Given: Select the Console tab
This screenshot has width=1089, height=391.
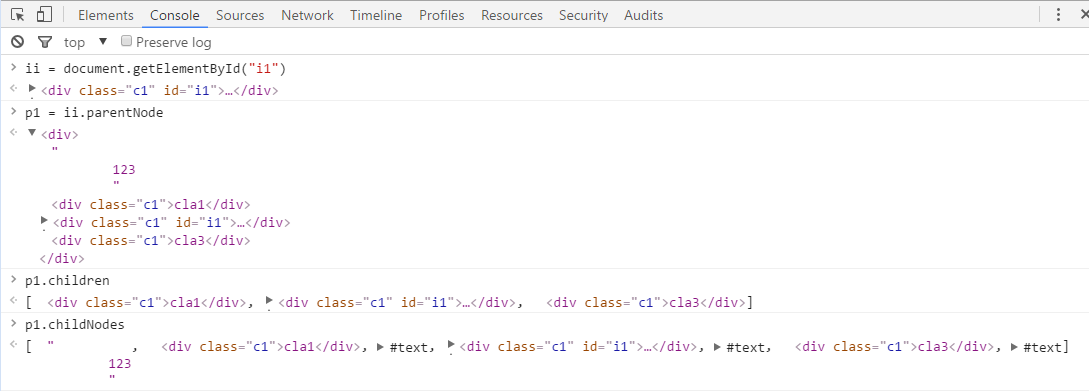Looking at the screenshot, I should (x=174, y=15).
